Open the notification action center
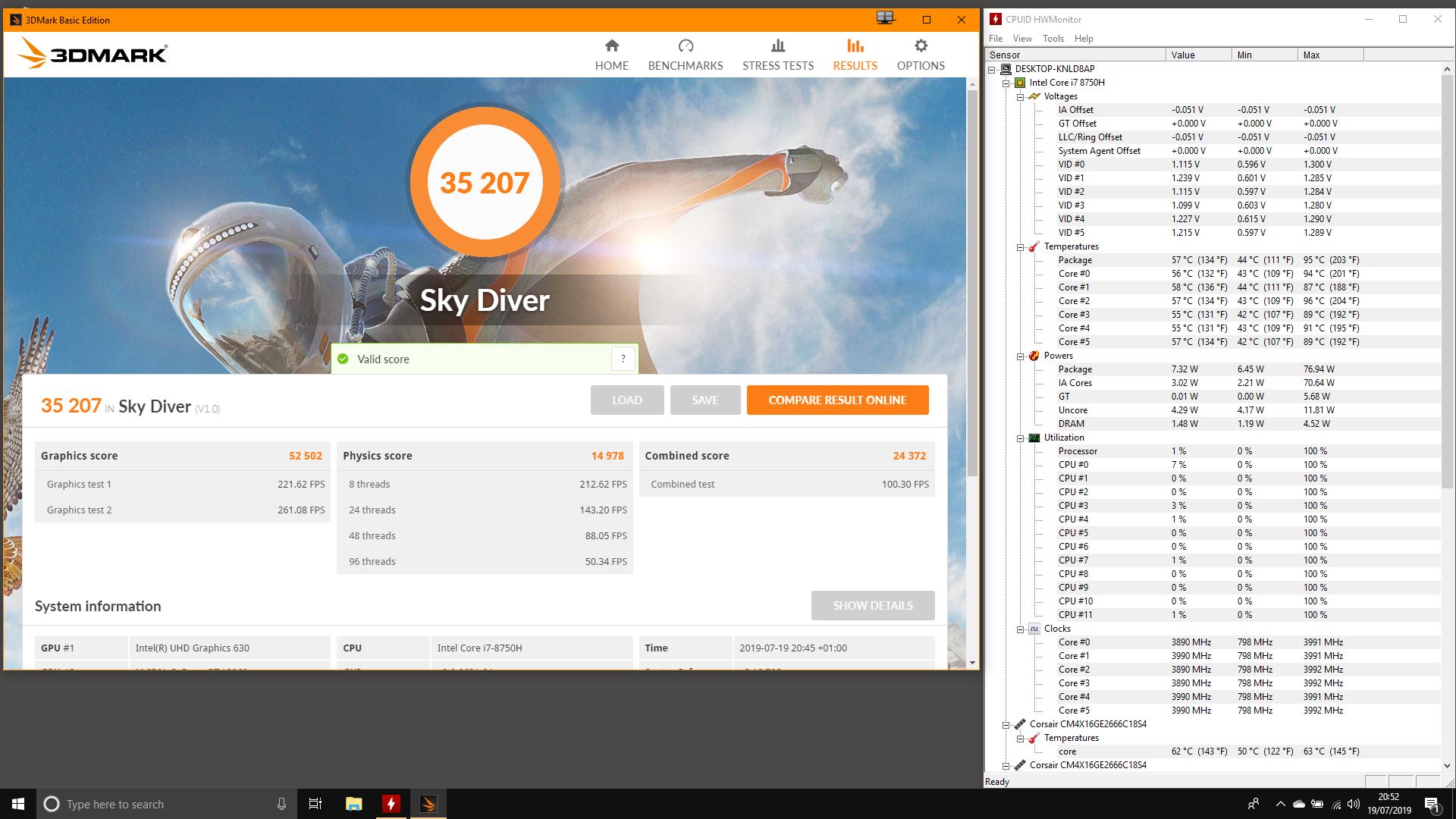 point(1432,804)
